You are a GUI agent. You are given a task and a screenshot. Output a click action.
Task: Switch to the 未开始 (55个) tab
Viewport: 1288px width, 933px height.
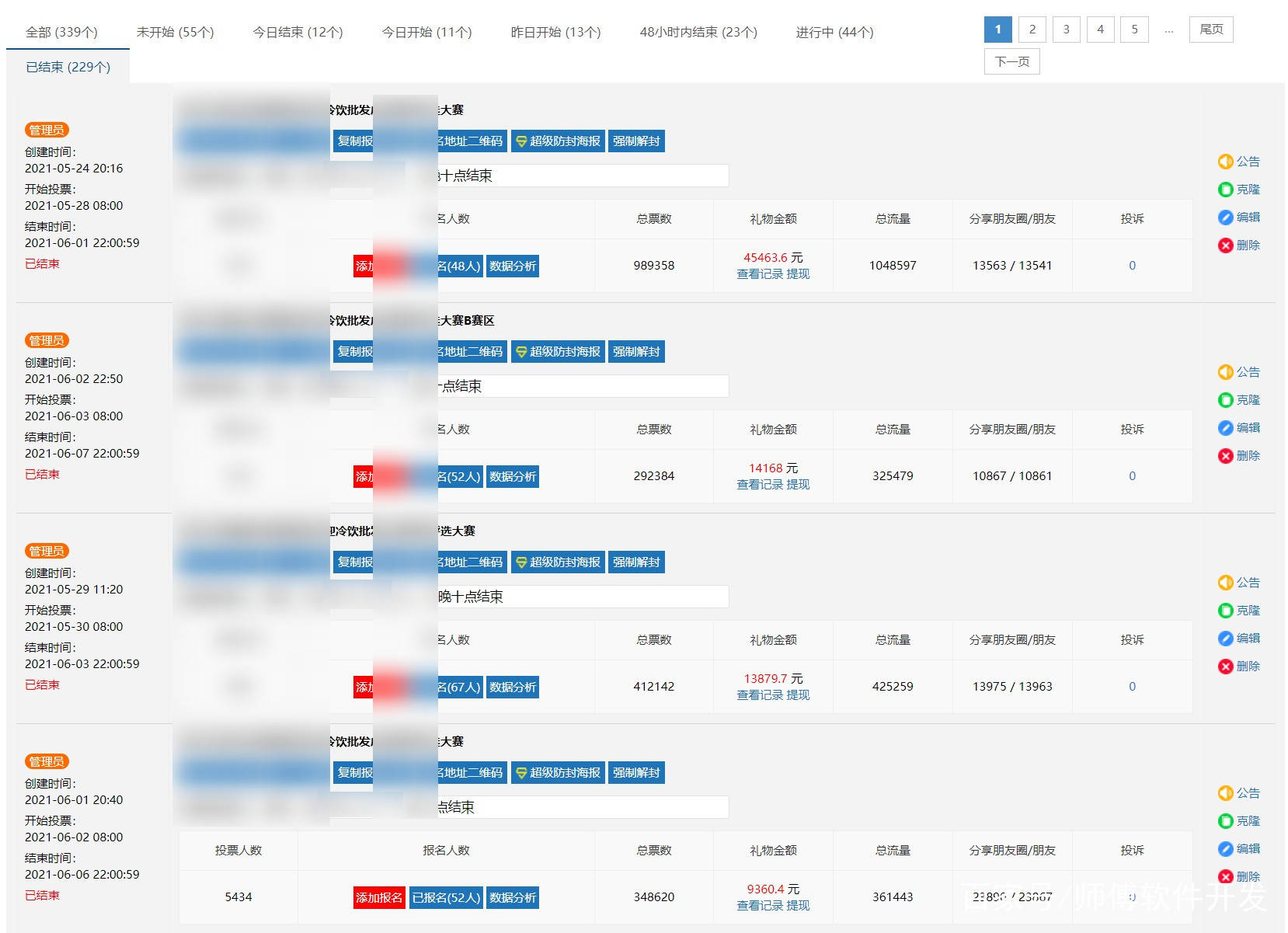point(175,32)
